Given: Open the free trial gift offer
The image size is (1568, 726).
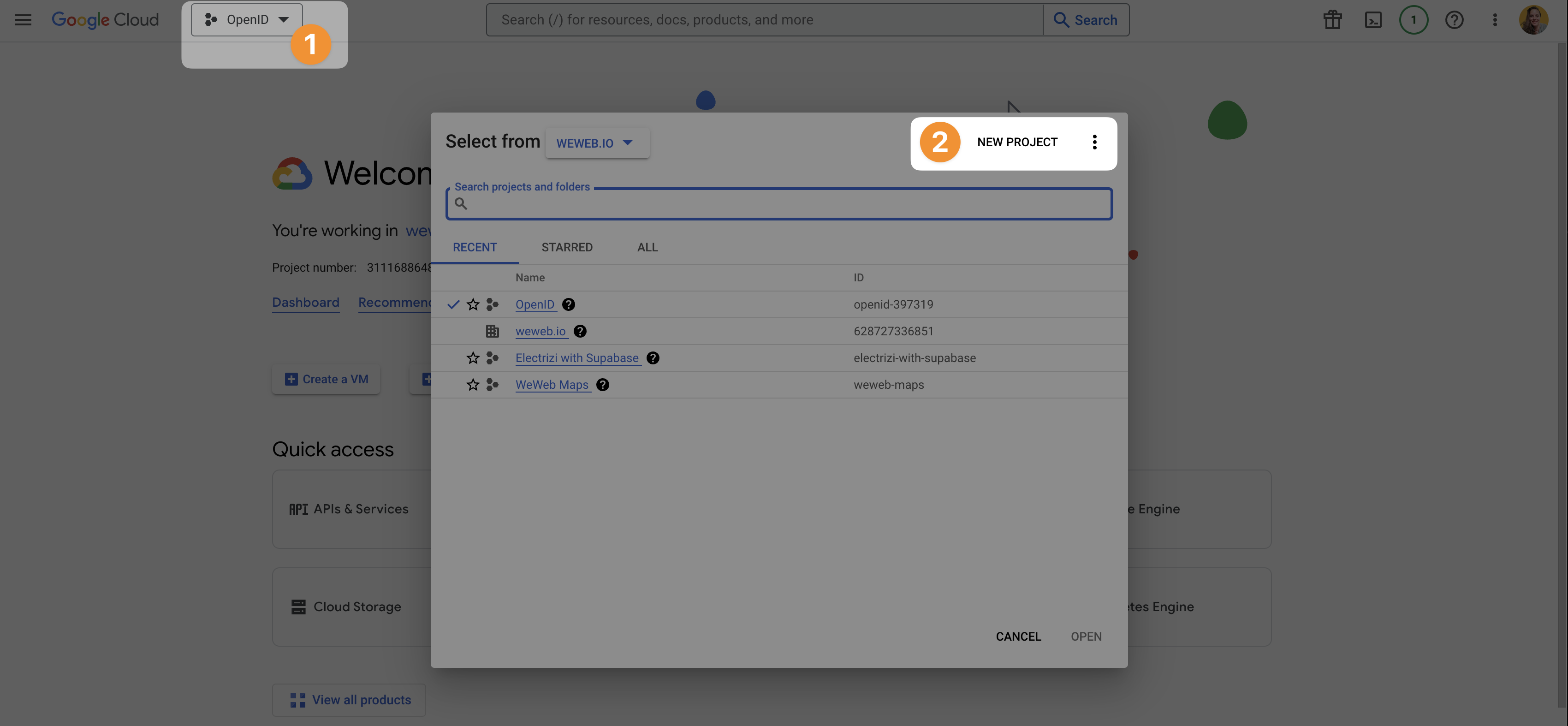Looking at the screenshot, I should click(x=1332, y=19).
